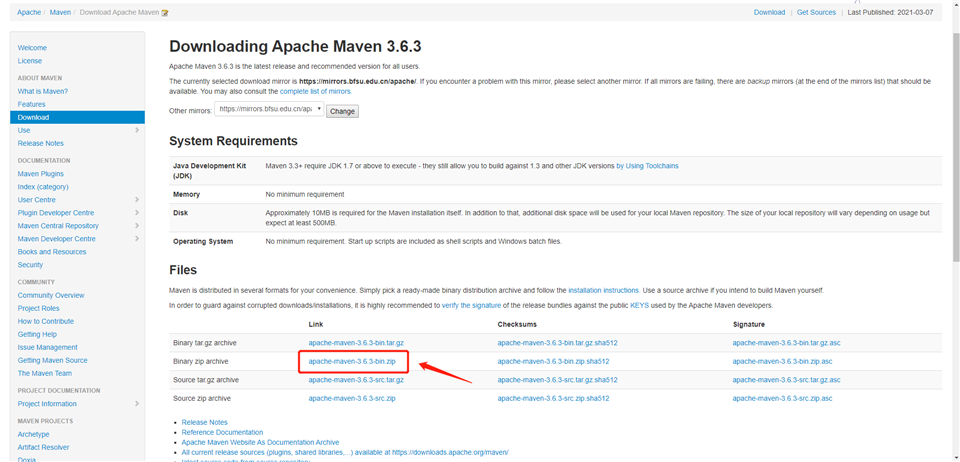This screenshot has height=462, width=960.
Task: Click Maven in the breadcrumb
Action: 60,12
